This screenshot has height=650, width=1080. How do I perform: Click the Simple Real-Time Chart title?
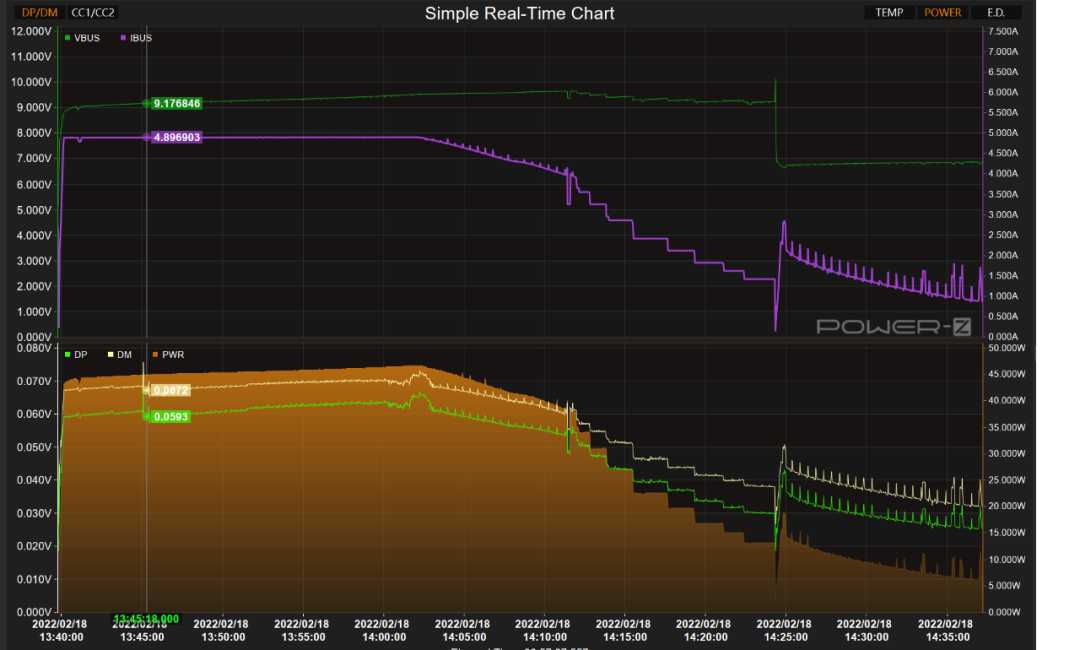[x=519, y=13]
